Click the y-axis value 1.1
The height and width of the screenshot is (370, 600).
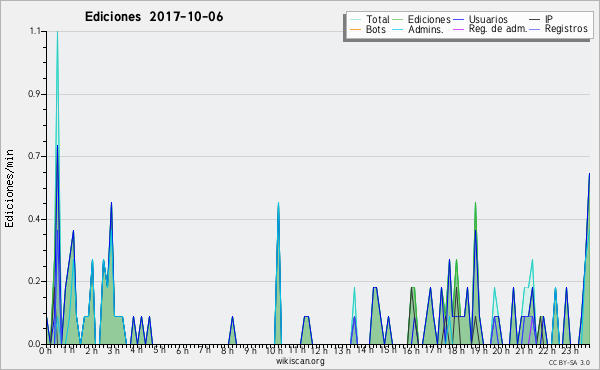pyautogui.click(x=35, y=31)
